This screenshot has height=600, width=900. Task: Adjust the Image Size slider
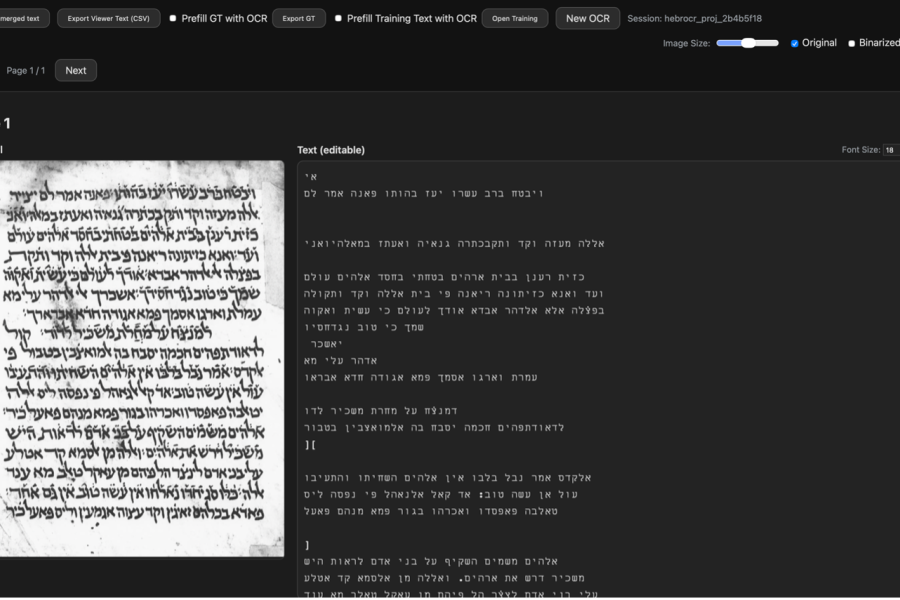point(747,43)
